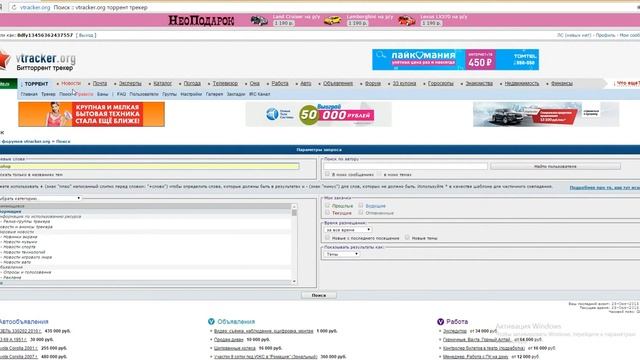640x360 pixels.
Task: Open the IRC Канал submenu link
Action: coord(260,94)
